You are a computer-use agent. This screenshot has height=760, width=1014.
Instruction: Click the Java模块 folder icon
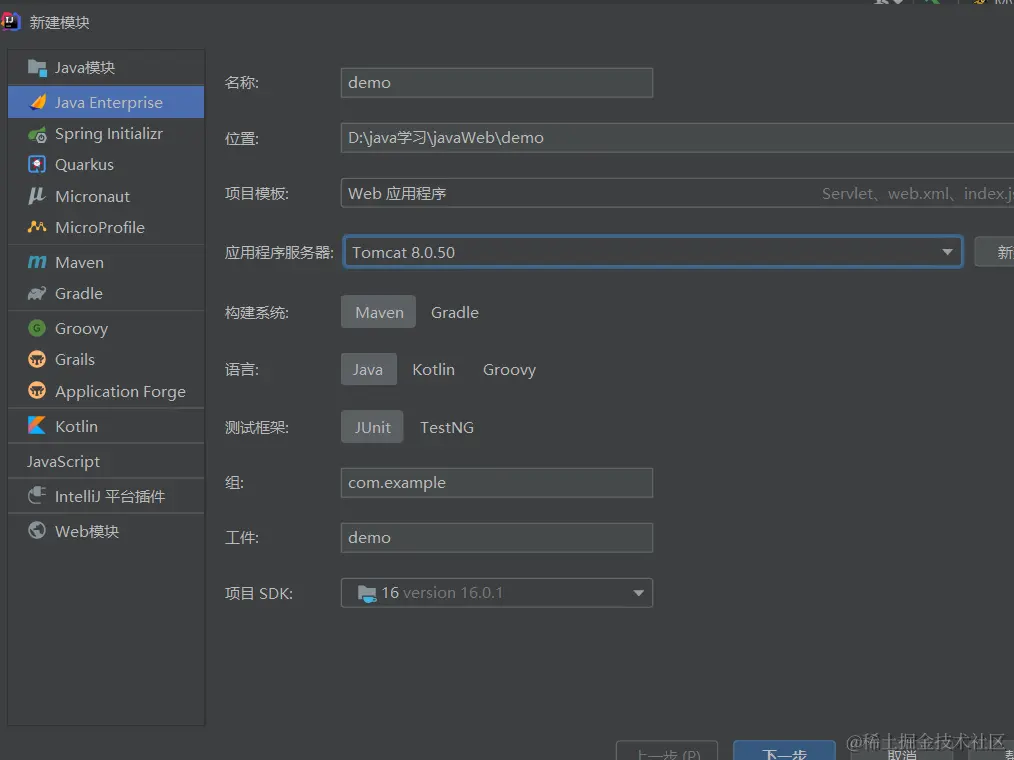point(37,67)
